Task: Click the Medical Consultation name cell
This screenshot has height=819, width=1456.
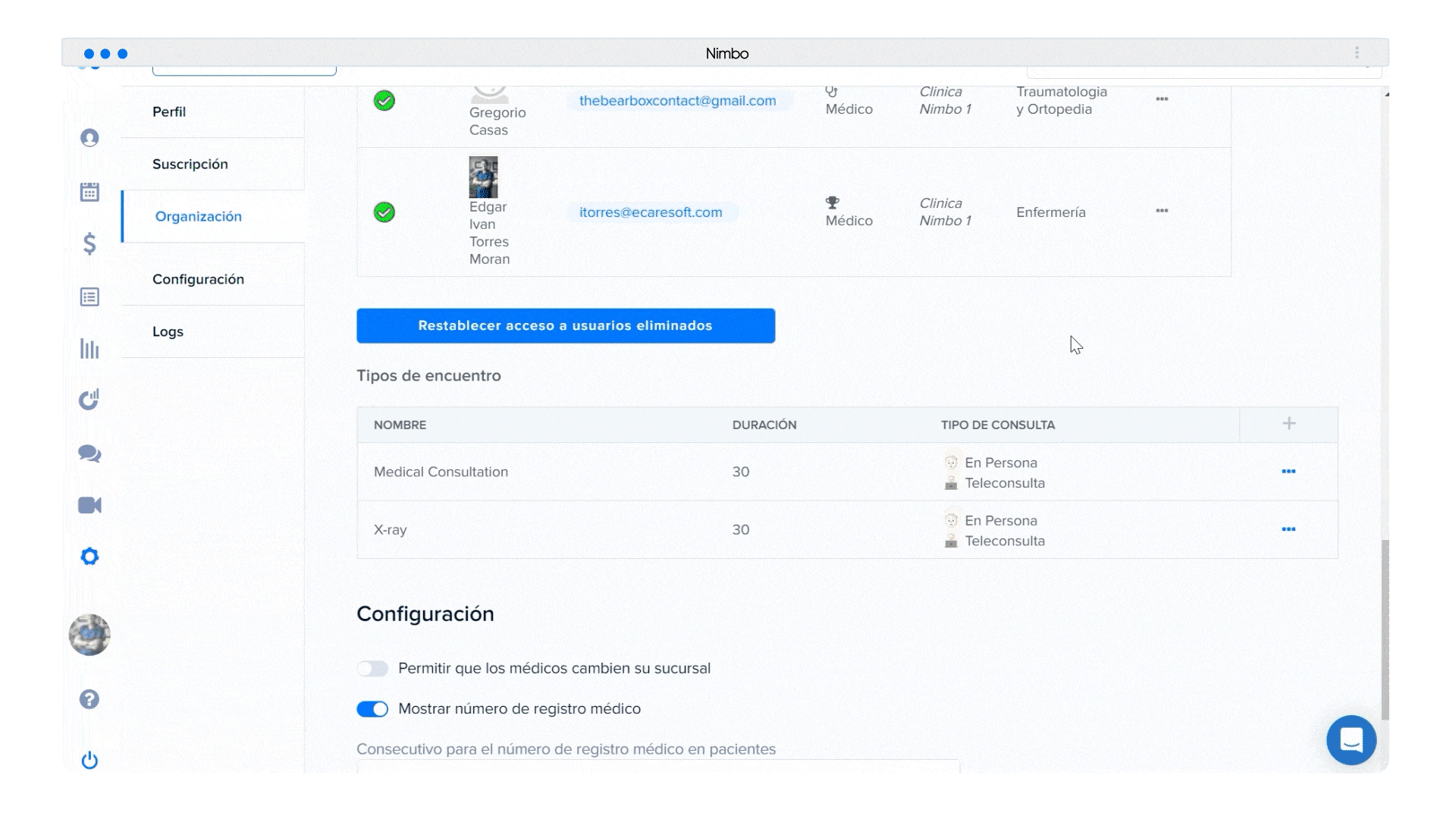Action: (x=441, y=472)
